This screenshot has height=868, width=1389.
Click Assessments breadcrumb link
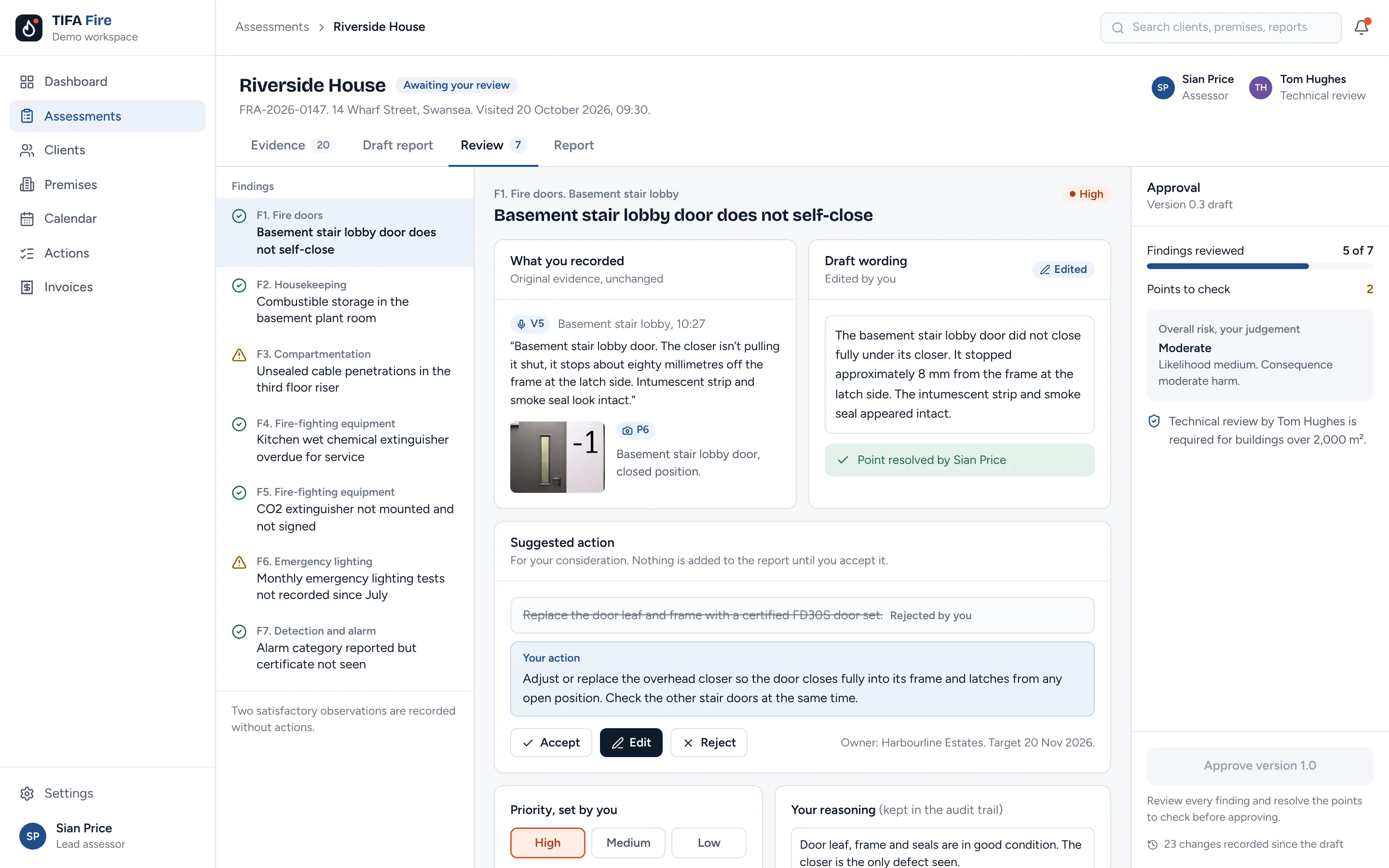pyautogui.click(x=272, y=27)
